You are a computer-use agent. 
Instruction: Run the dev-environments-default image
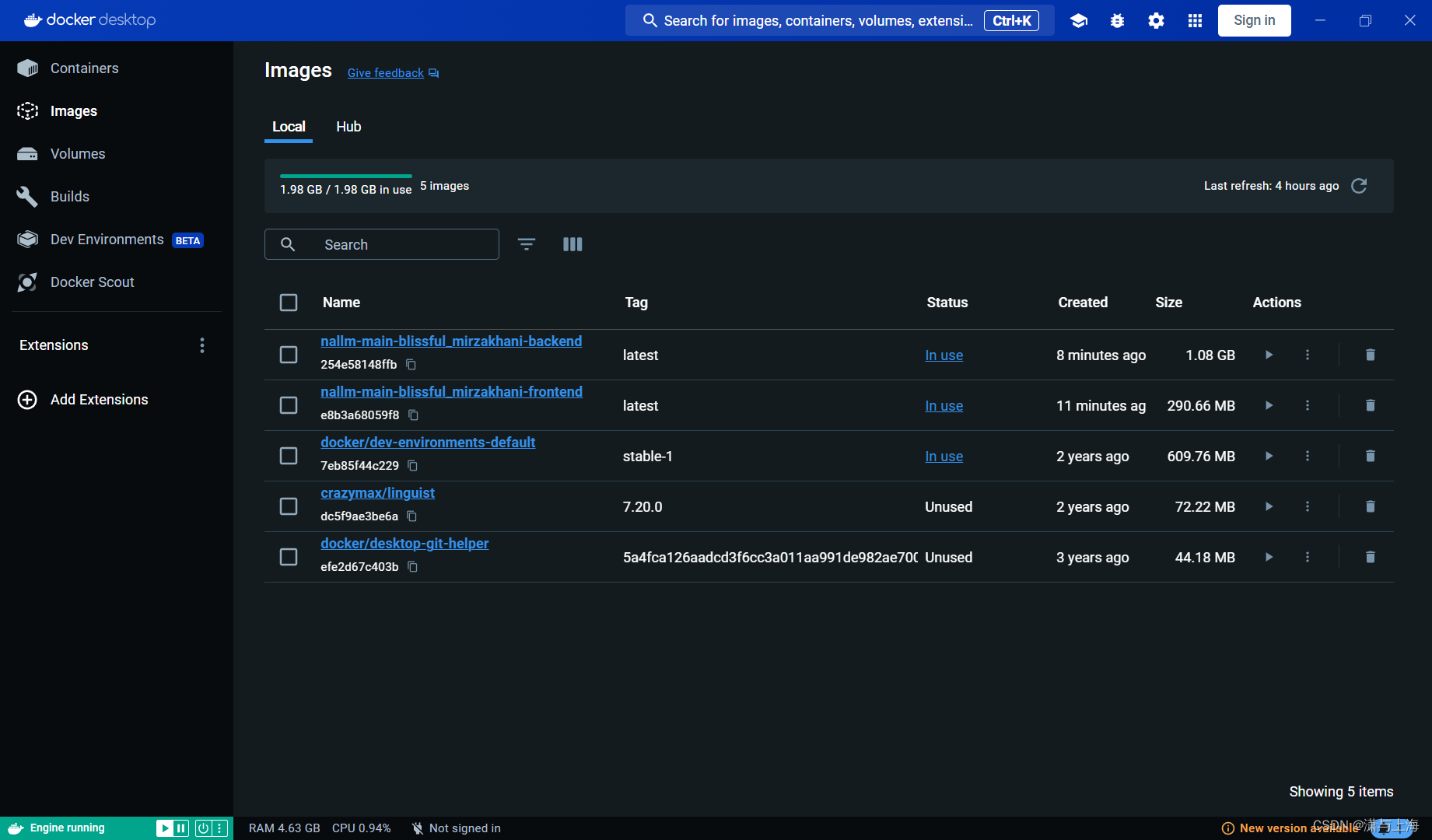point(1269,456)
